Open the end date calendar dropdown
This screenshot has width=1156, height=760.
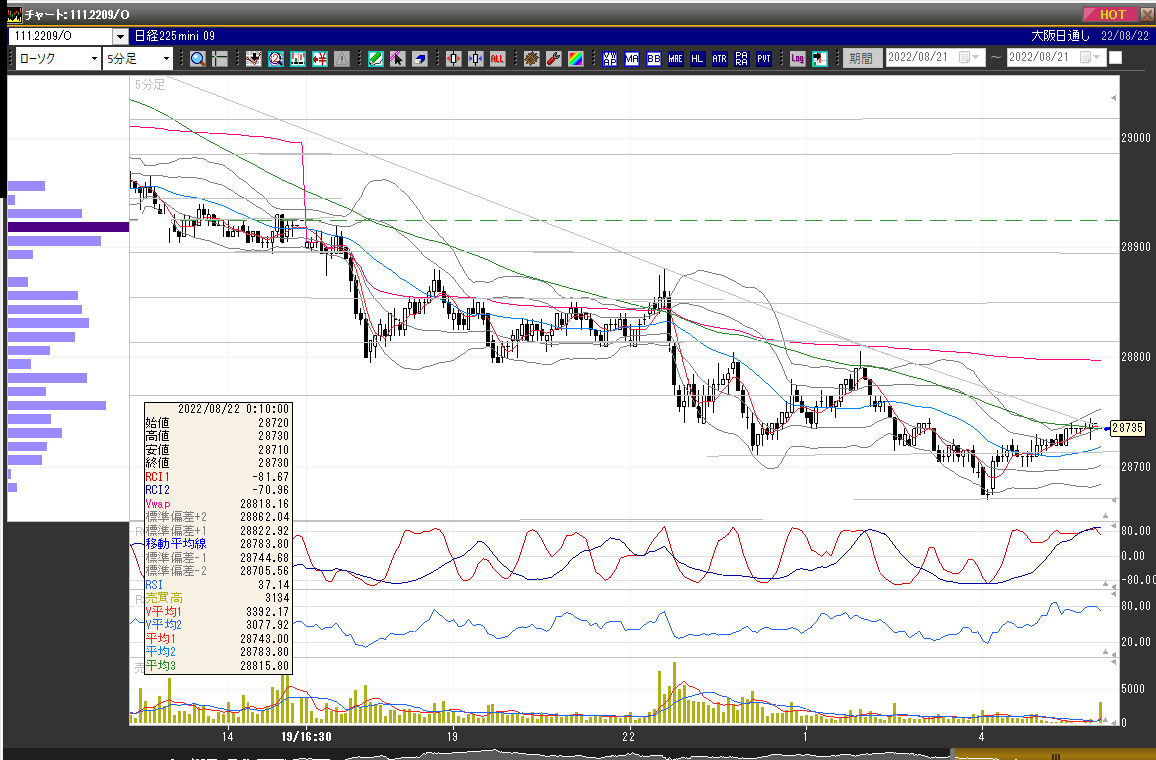point(1090,57)
